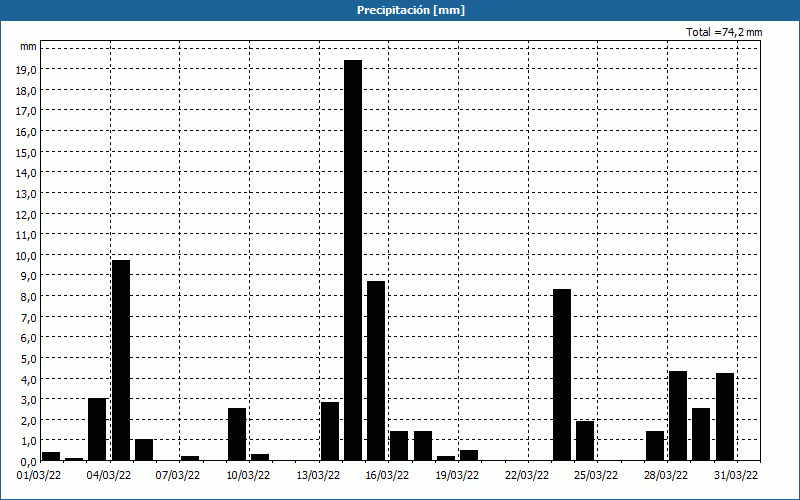Click the "8,0" y-axis label
The height and width of the screenshot is (500, 800).
click(x=28, y=296)
